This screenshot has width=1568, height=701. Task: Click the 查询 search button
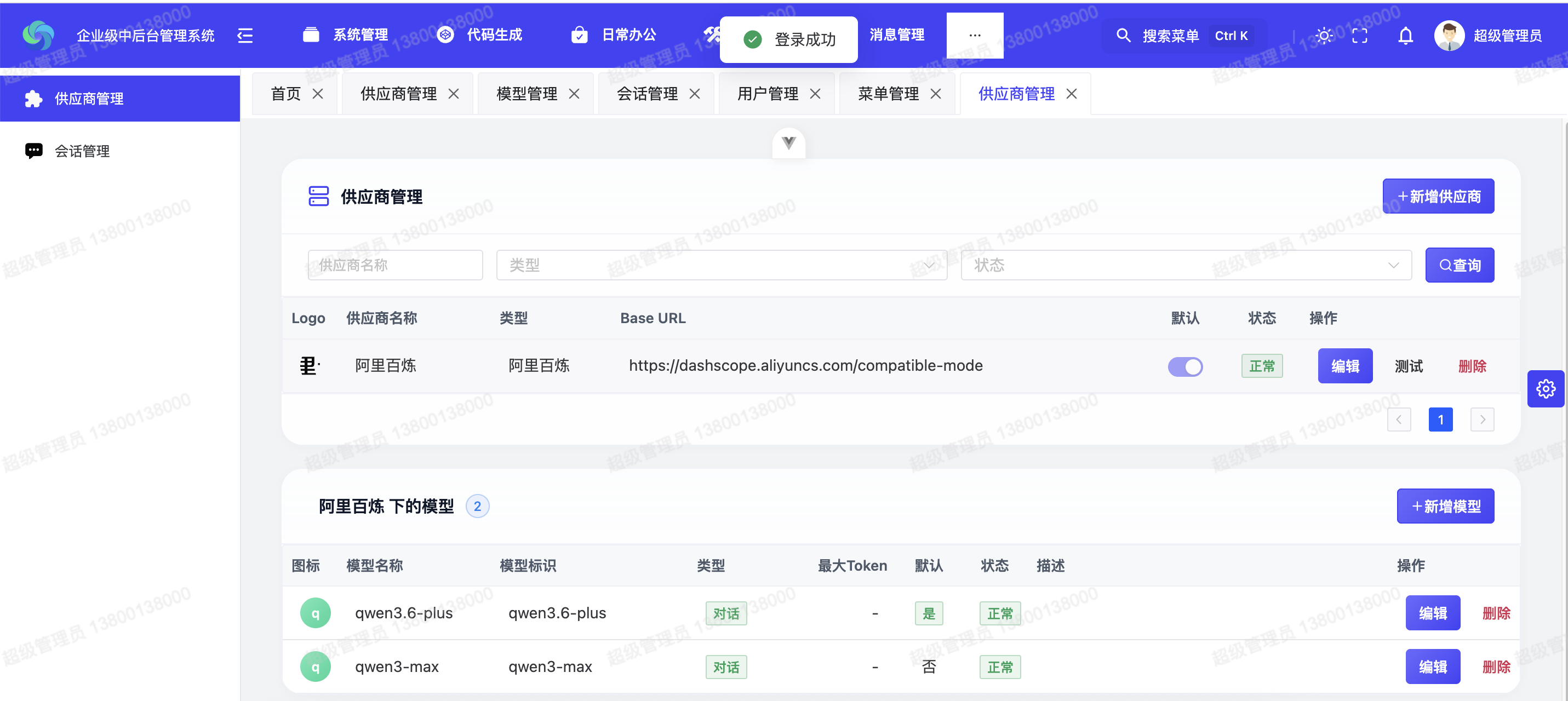tap(1460, 265)
